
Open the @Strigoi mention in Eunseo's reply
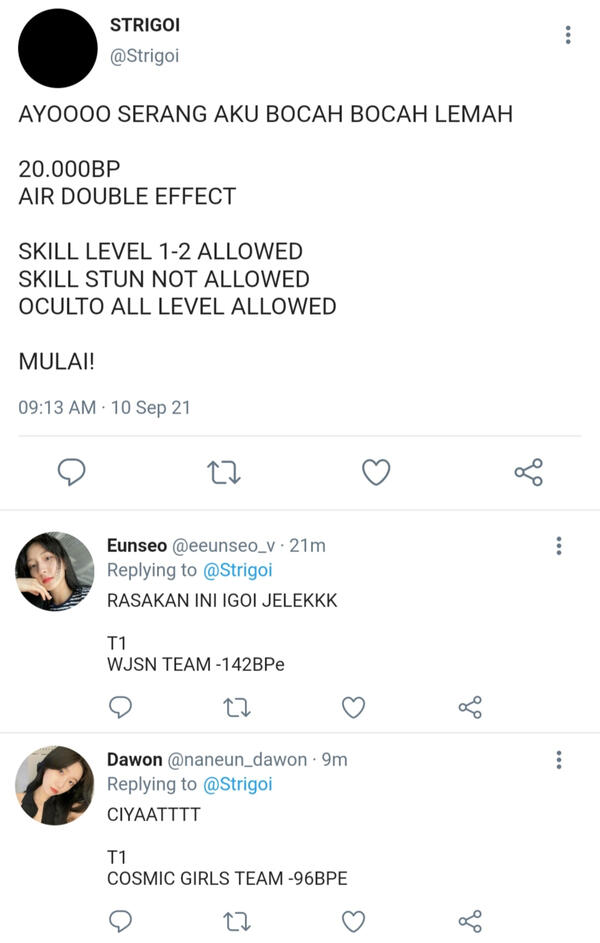[x=238, y=570]
